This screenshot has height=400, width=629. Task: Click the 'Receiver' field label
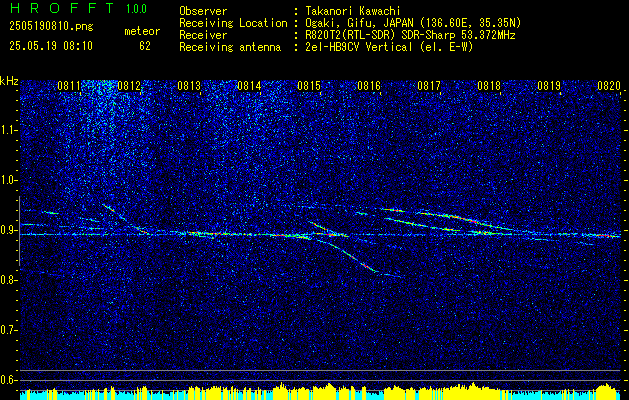coord(203,35)
